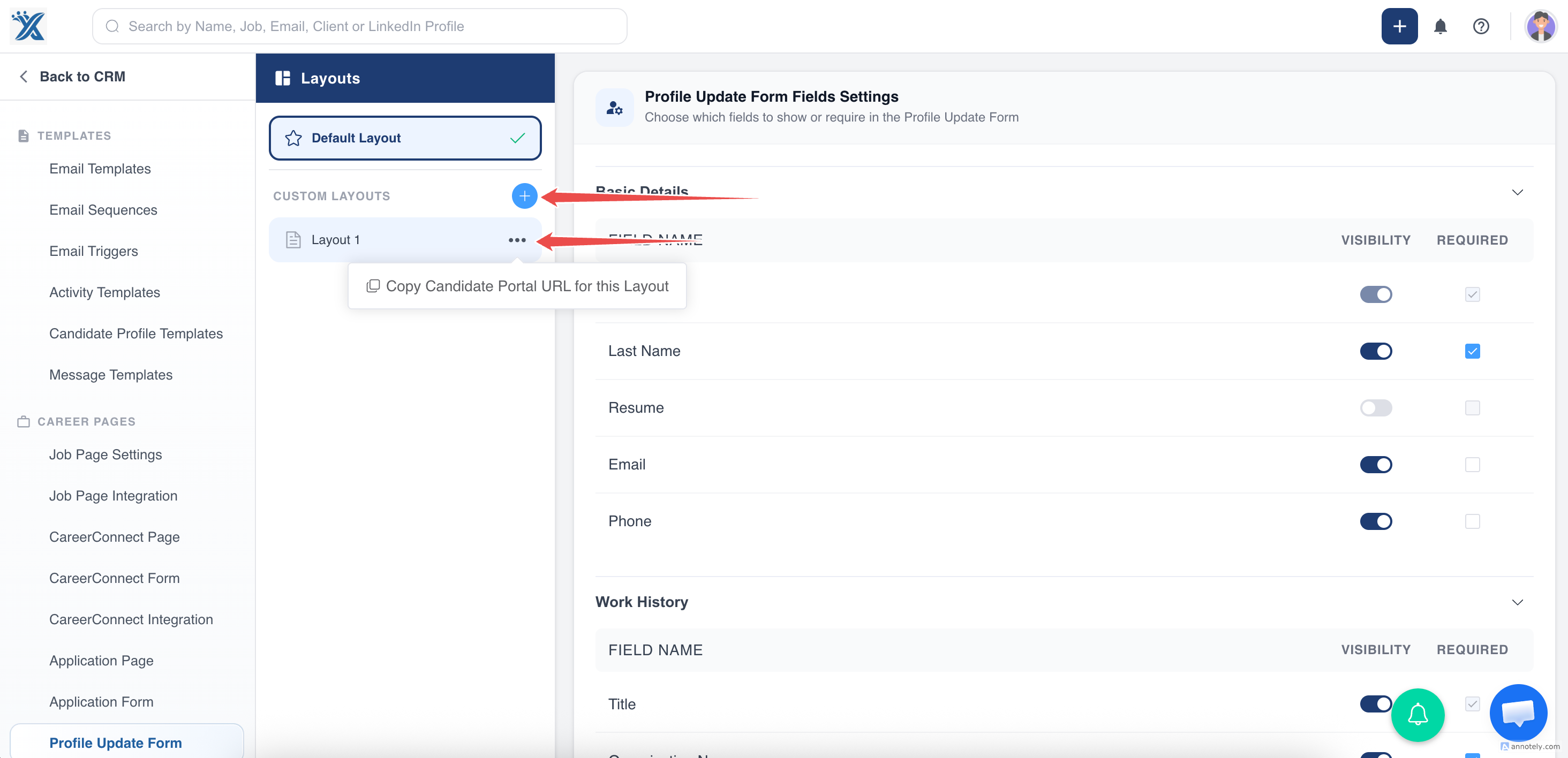
Task: Select Layout 1 custom layout
Action: click(405, 240)
